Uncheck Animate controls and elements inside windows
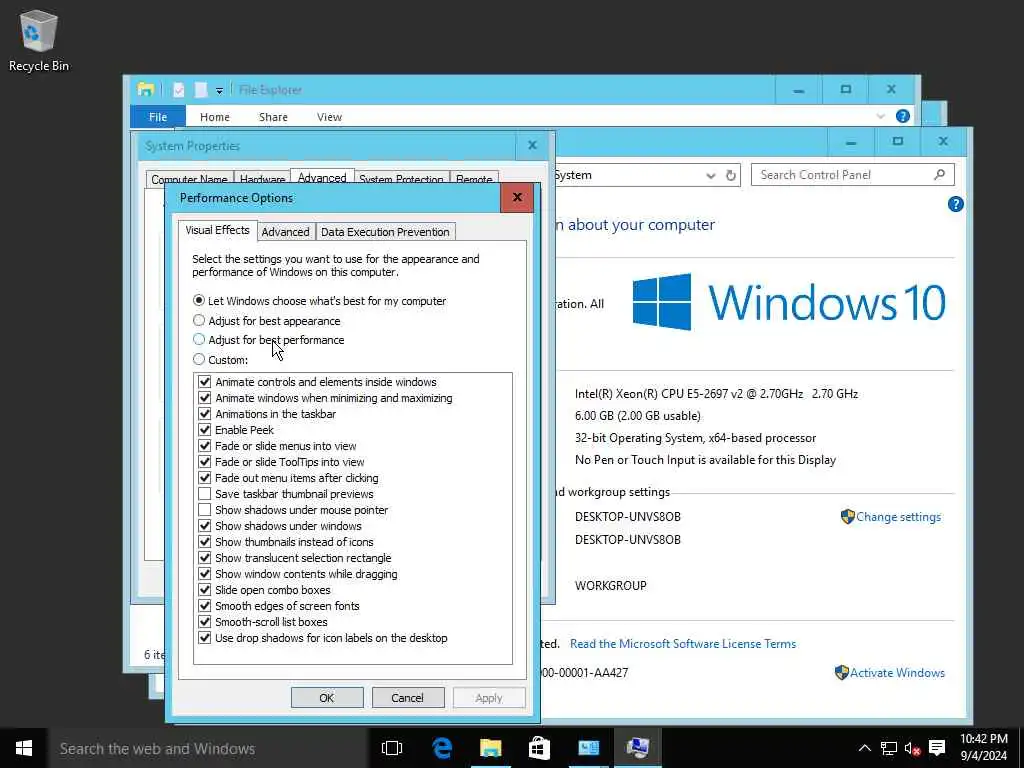 (x=204, y=381)
